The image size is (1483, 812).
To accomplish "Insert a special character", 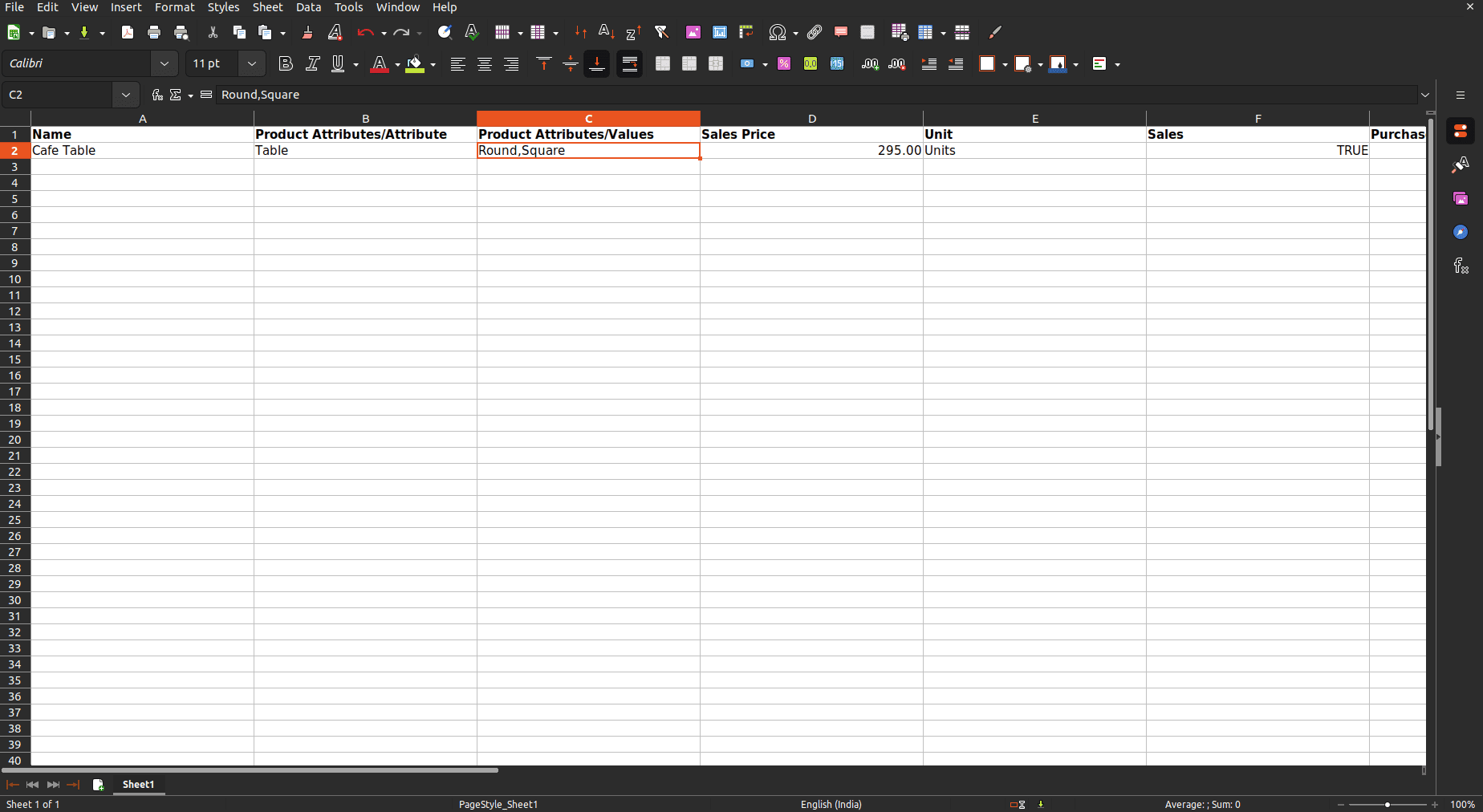I will click(x=777, y=32).
